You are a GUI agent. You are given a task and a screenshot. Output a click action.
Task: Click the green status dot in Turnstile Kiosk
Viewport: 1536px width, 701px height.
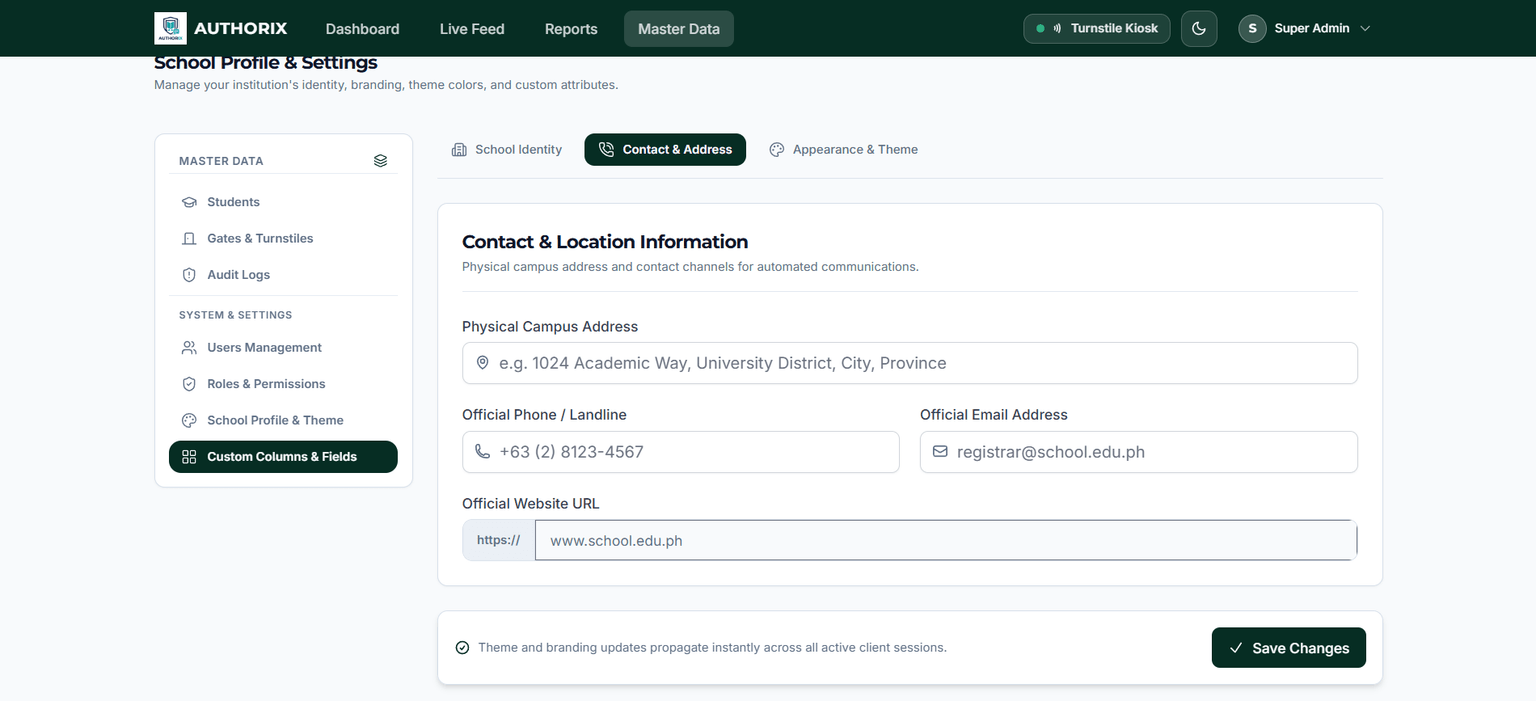1040,28
